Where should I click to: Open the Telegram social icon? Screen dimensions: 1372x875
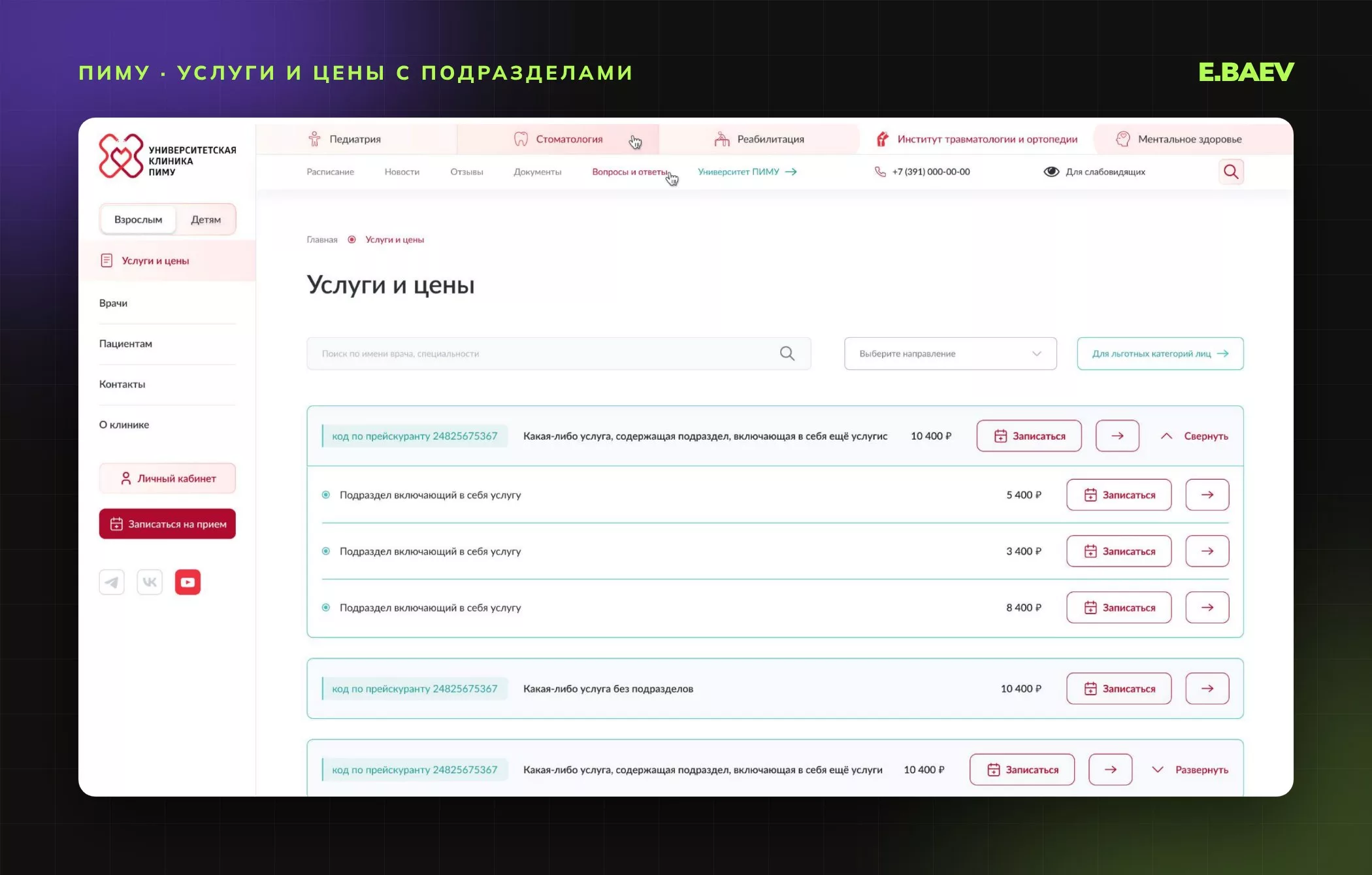[x=112, y=582]
